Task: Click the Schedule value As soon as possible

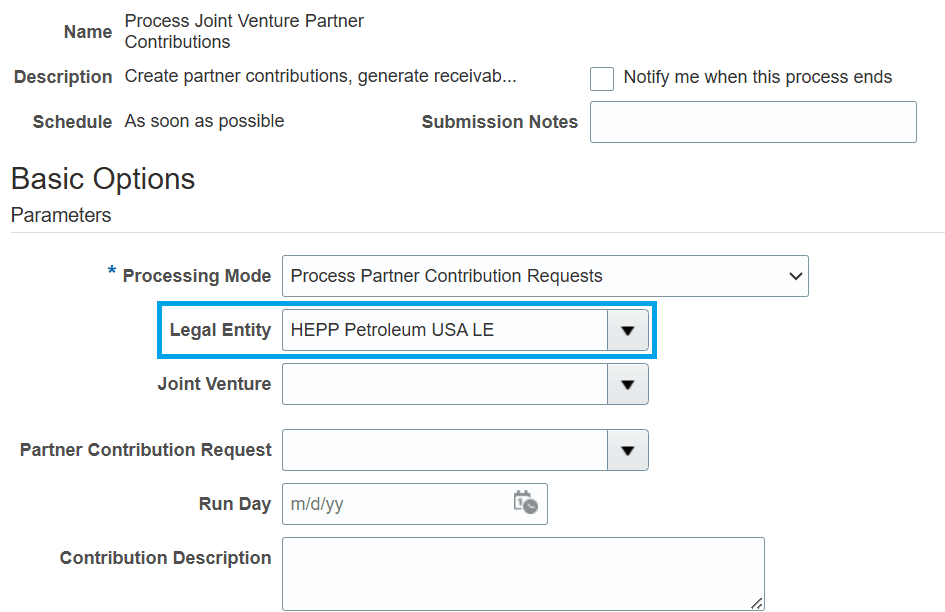Action: click(x=204, y=121)
